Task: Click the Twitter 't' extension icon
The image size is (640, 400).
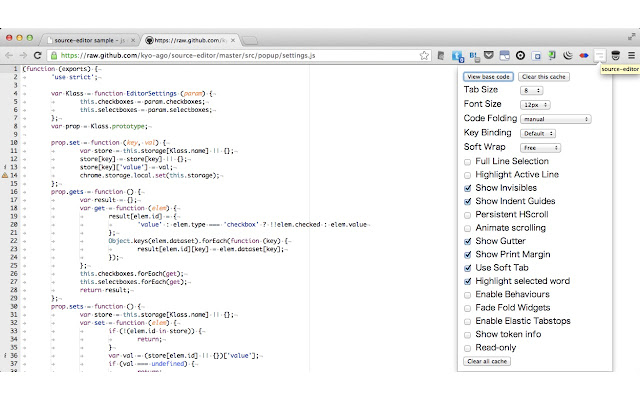Action: coord(457,56)
